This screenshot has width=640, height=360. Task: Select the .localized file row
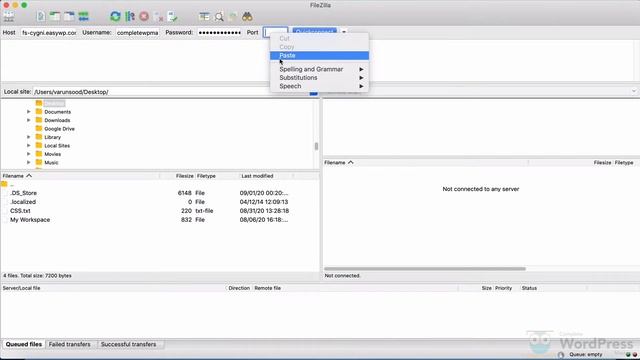point(160,202)
